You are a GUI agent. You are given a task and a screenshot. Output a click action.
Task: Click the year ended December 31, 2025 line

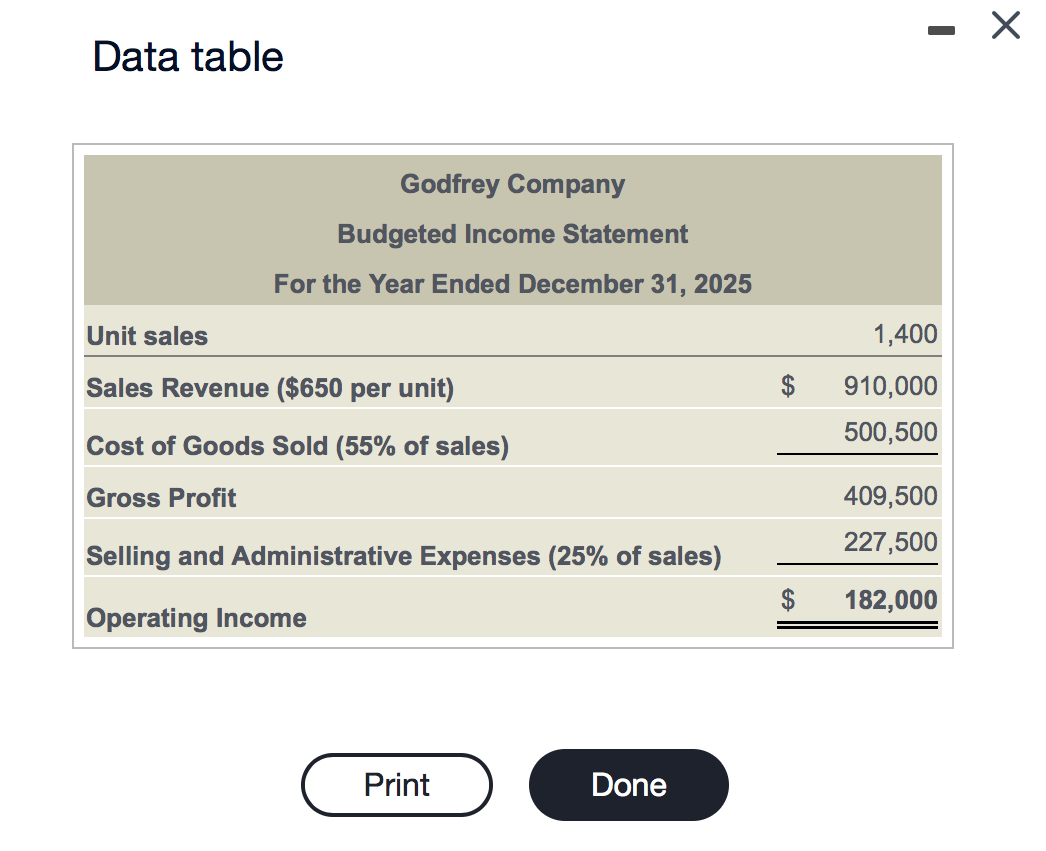(512, 284)
